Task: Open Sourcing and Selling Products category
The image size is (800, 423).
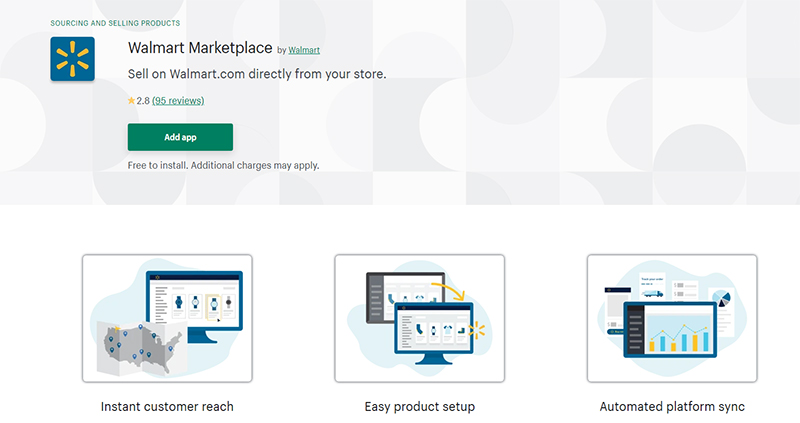Action: (115, 23)
